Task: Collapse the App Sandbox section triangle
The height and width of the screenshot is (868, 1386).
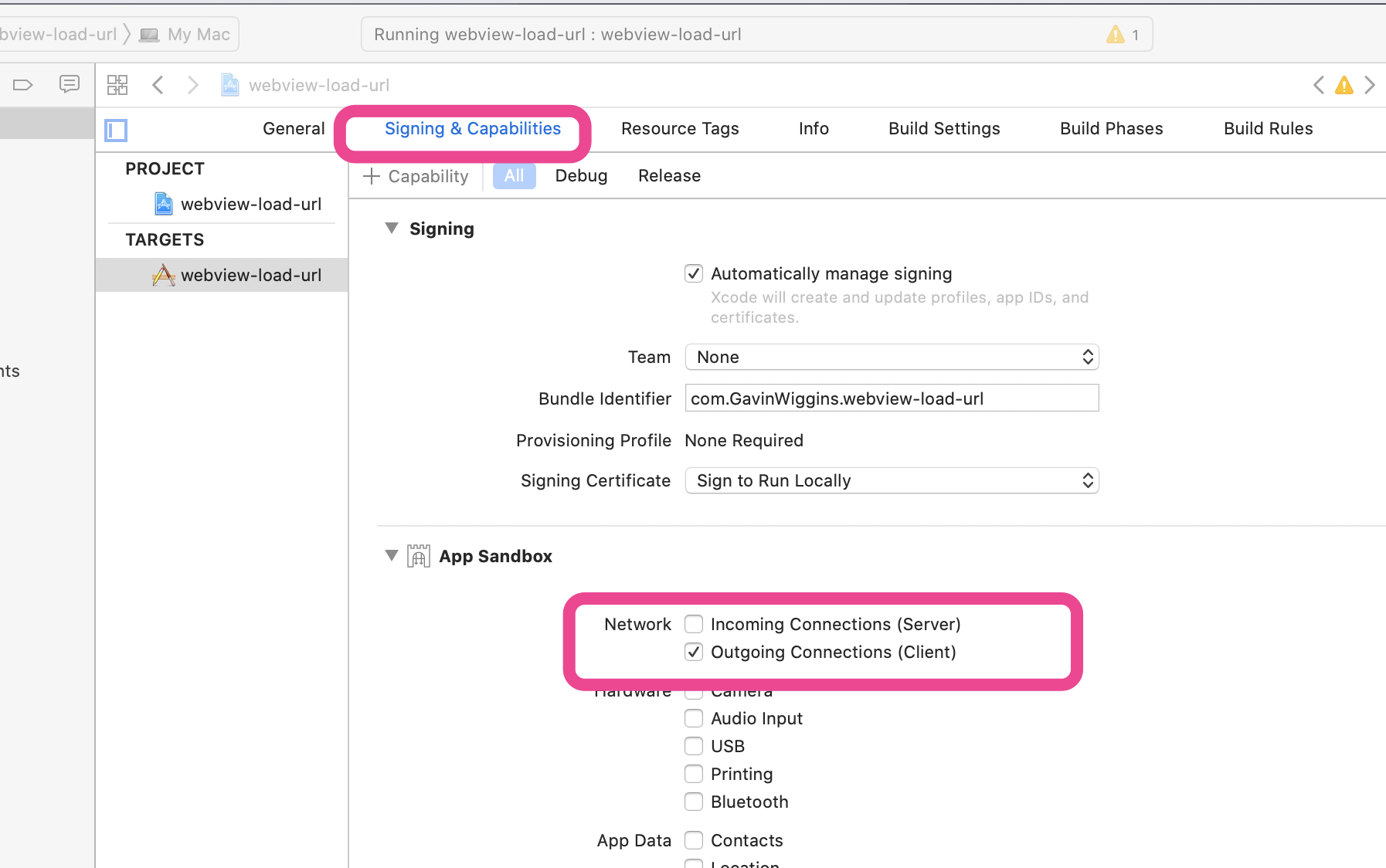Action: pyautogui.click(x=392, y=556)
